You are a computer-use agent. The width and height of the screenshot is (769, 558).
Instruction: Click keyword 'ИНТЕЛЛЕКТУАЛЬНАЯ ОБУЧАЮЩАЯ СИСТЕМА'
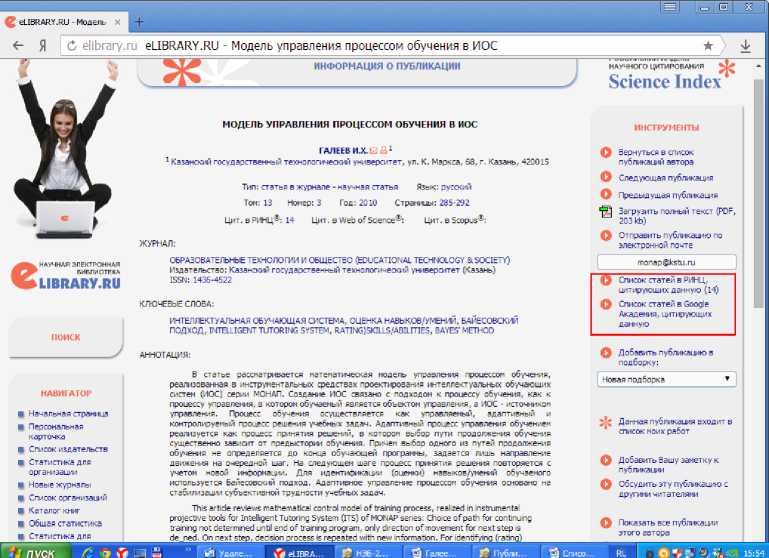coord(257,321)
